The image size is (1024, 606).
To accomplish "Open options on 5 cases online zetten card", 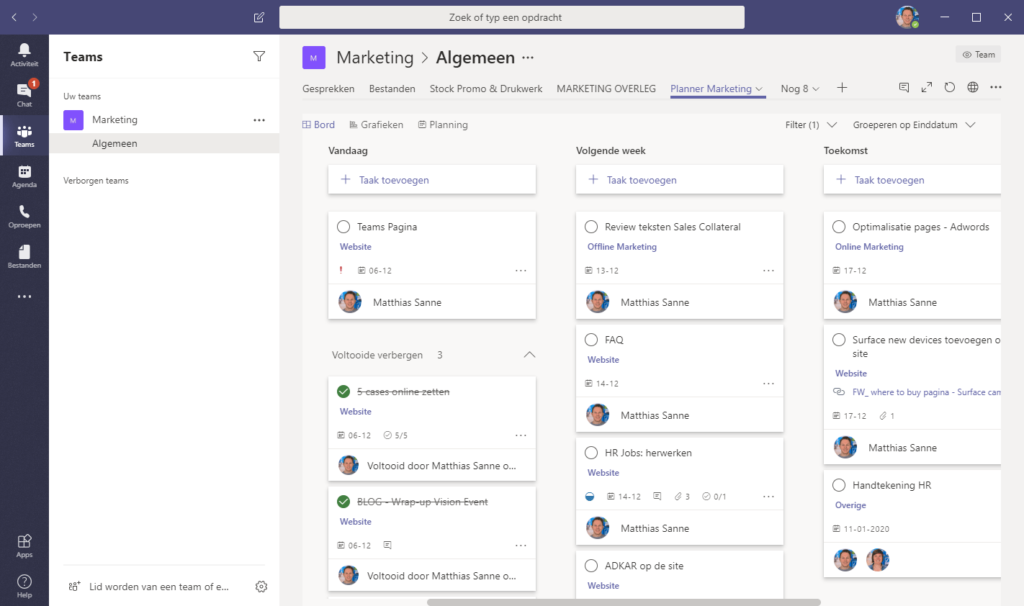I will click(x=520, y=435).
